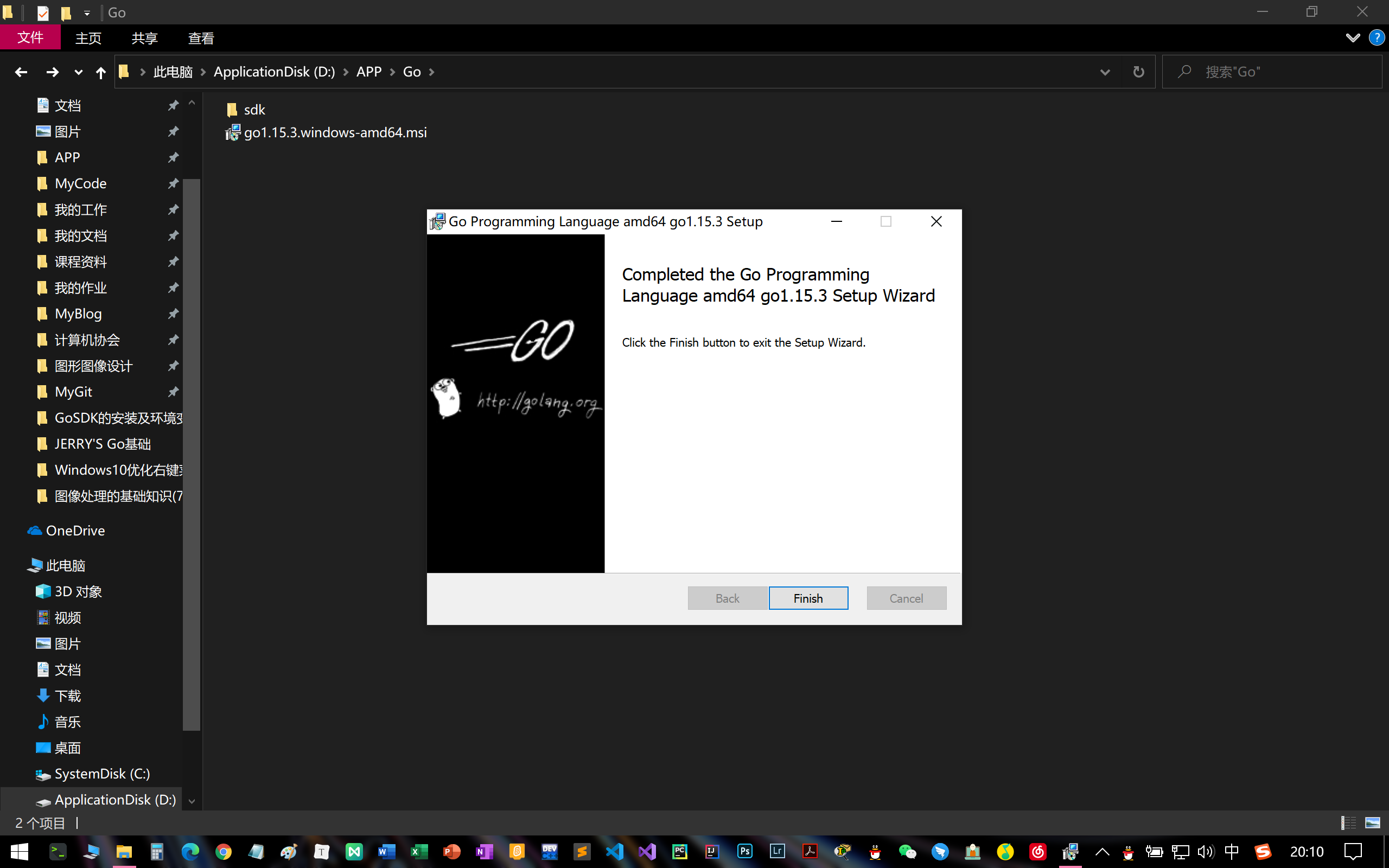Open recent locations dropdown arrow
The height and width of the screenshot is (868, 1389).
pyautogui.click(x=79, y=72)
